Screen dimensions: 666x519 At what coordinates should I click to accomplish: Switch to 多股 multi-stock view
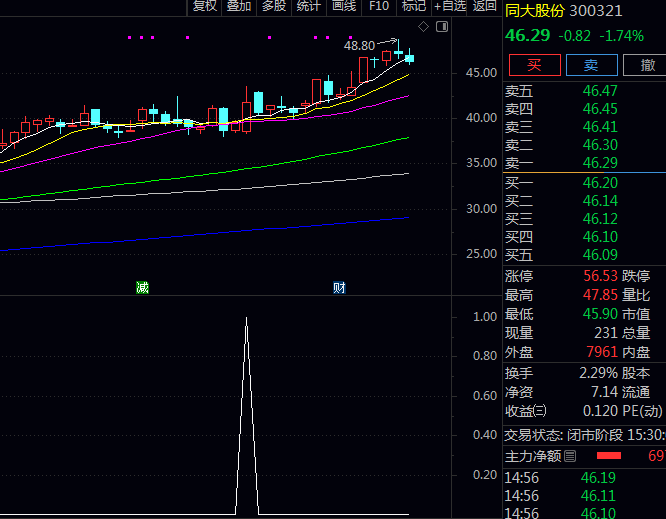[x=274, y=6]
